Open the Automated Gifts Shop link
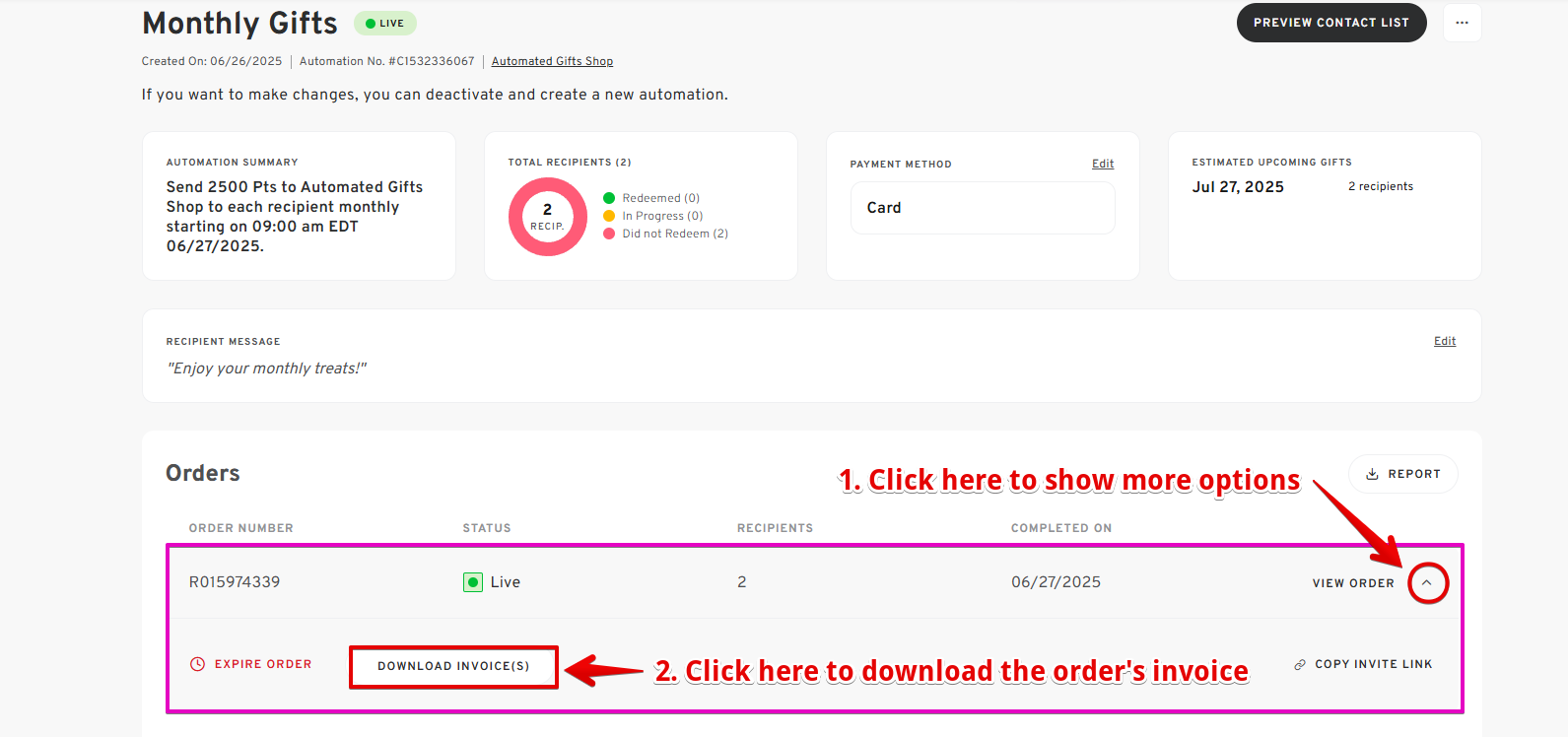 click(x=552, y=61)
